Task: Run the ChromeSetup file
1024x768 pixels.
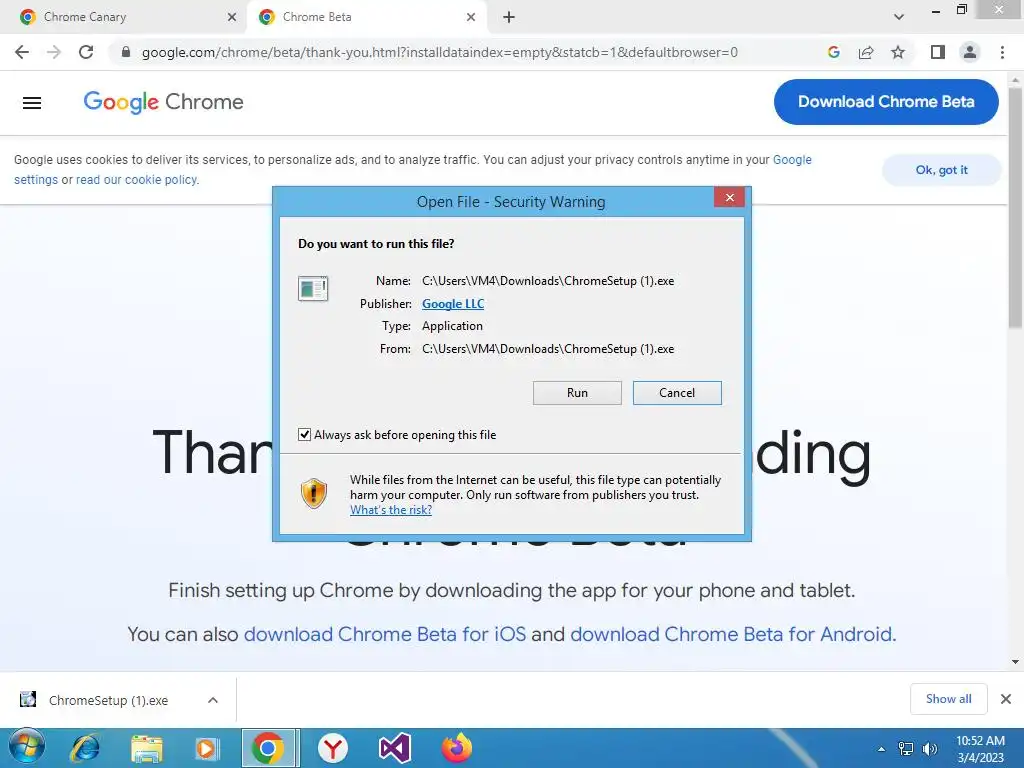Action: click(x=577, y=392)
